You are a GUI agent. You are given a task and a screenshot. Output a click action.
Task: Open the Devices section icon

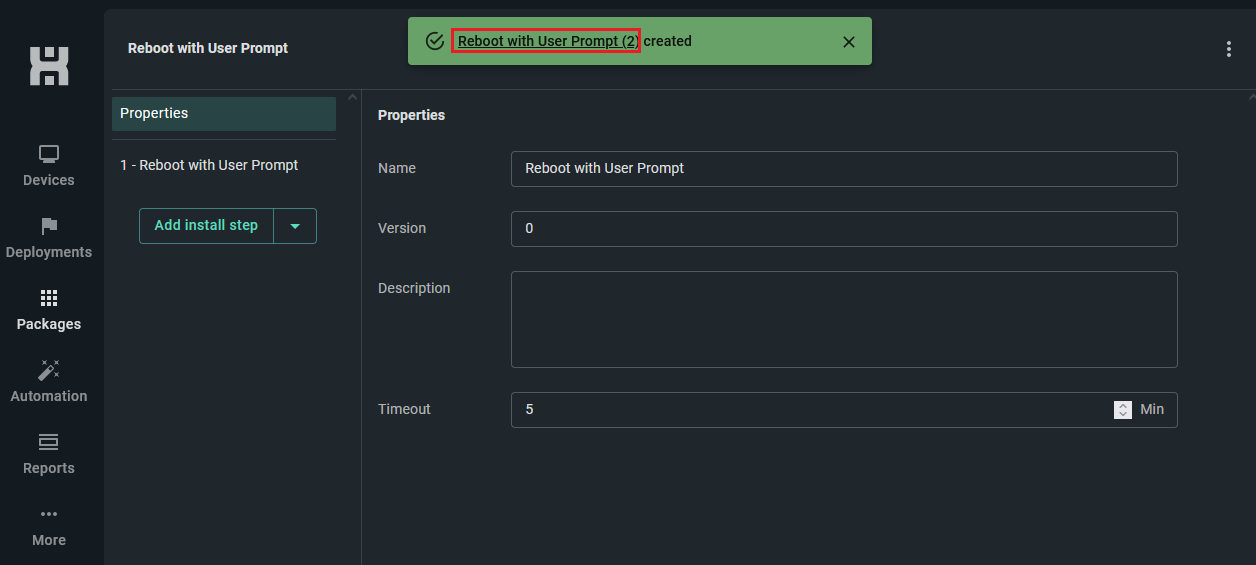pos(49,154)
